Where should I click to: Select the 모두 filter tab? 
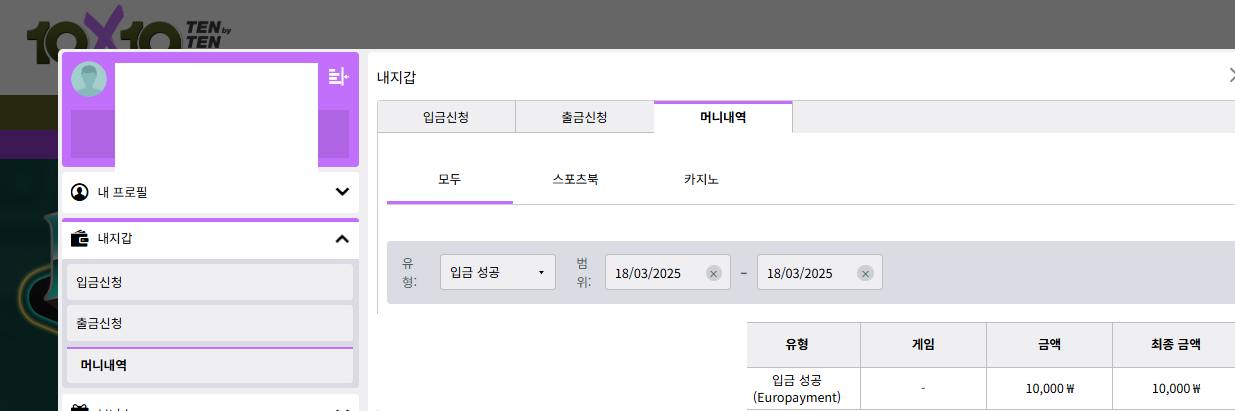pyautogui.click(x=450, y=180)
